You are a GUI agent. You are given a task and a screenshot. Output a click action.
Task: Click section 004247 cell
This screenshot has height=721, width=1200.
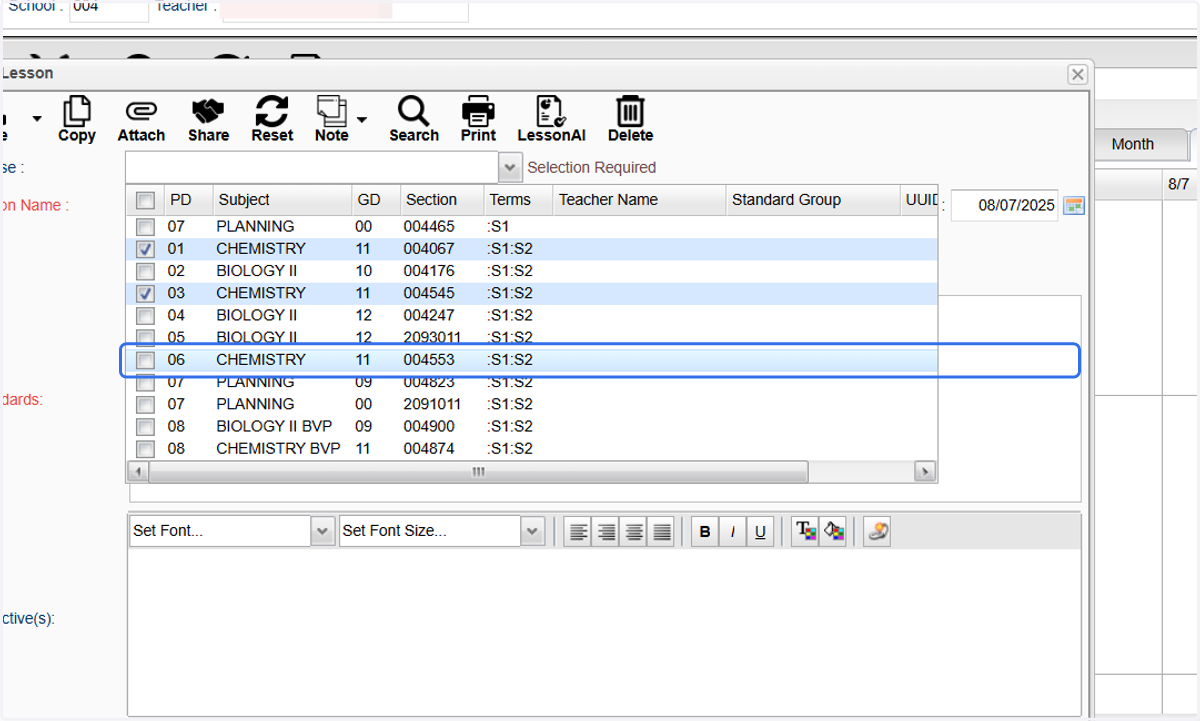(429, 315)
